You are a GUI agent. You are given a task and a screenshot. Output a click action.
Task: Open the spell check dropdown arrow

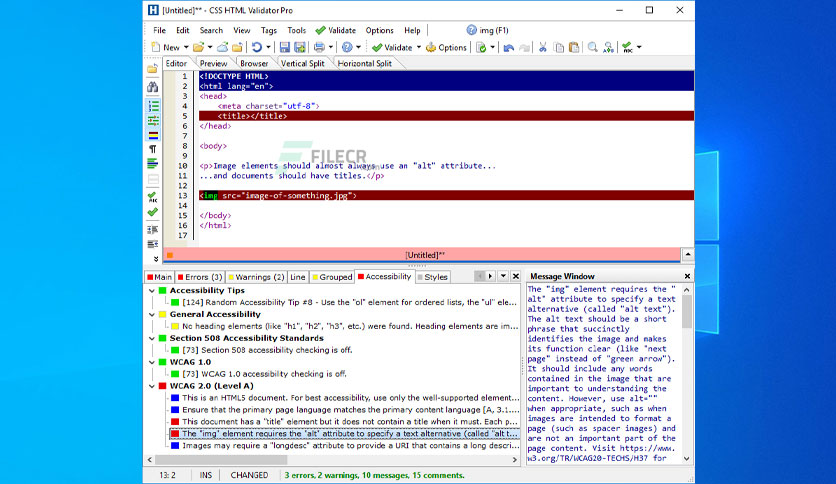click(639, 47)
